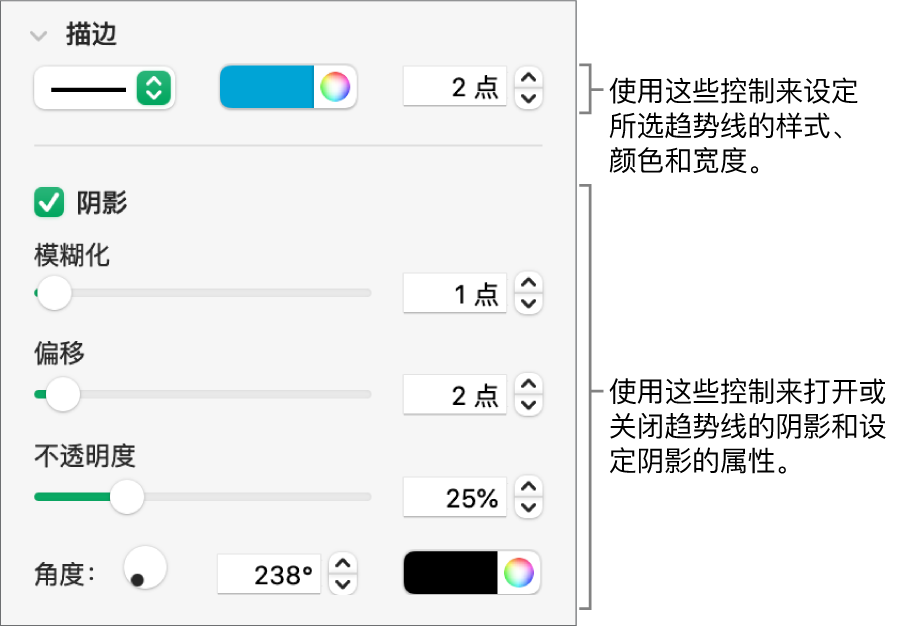Increase the 238° angle with stepper
Screen dimensions: 897x627
344,566
